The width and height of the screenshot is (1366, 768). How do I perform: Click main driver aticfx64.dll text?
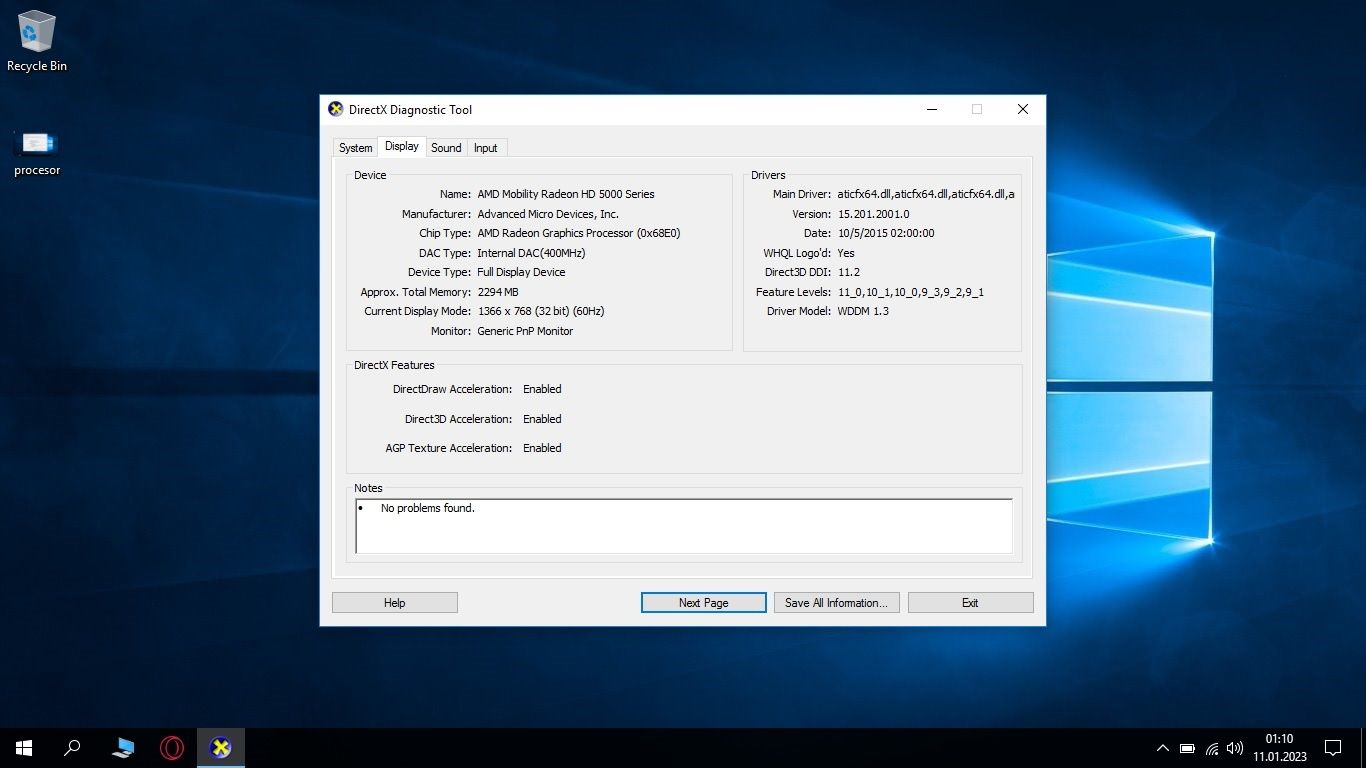[926, 194]
